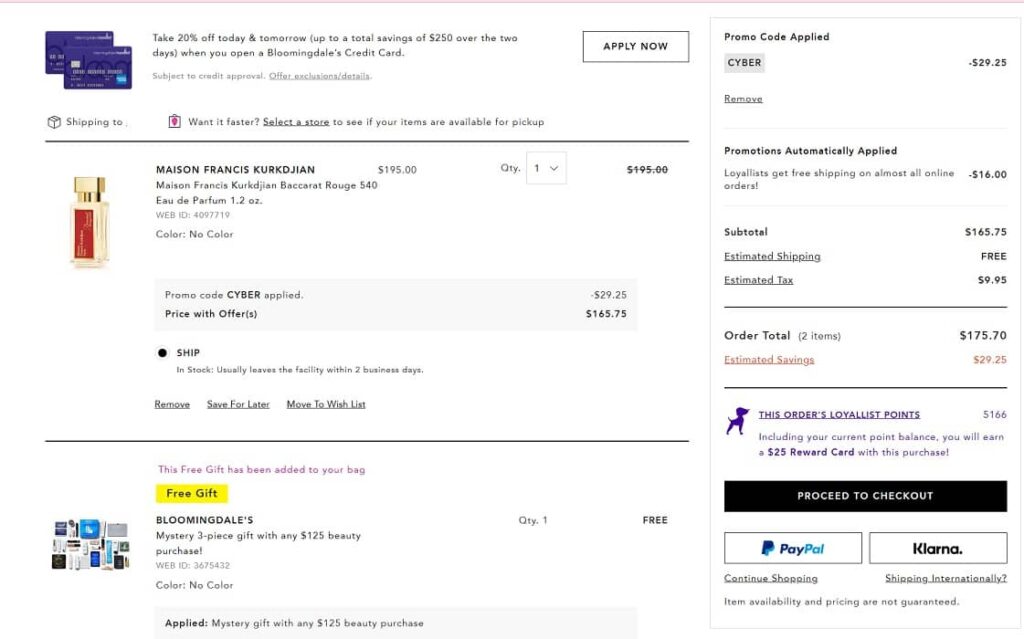This screenshot has width=1024, height=639.
Task: Click the Apply Now credit card button
Action: point(635,46)
